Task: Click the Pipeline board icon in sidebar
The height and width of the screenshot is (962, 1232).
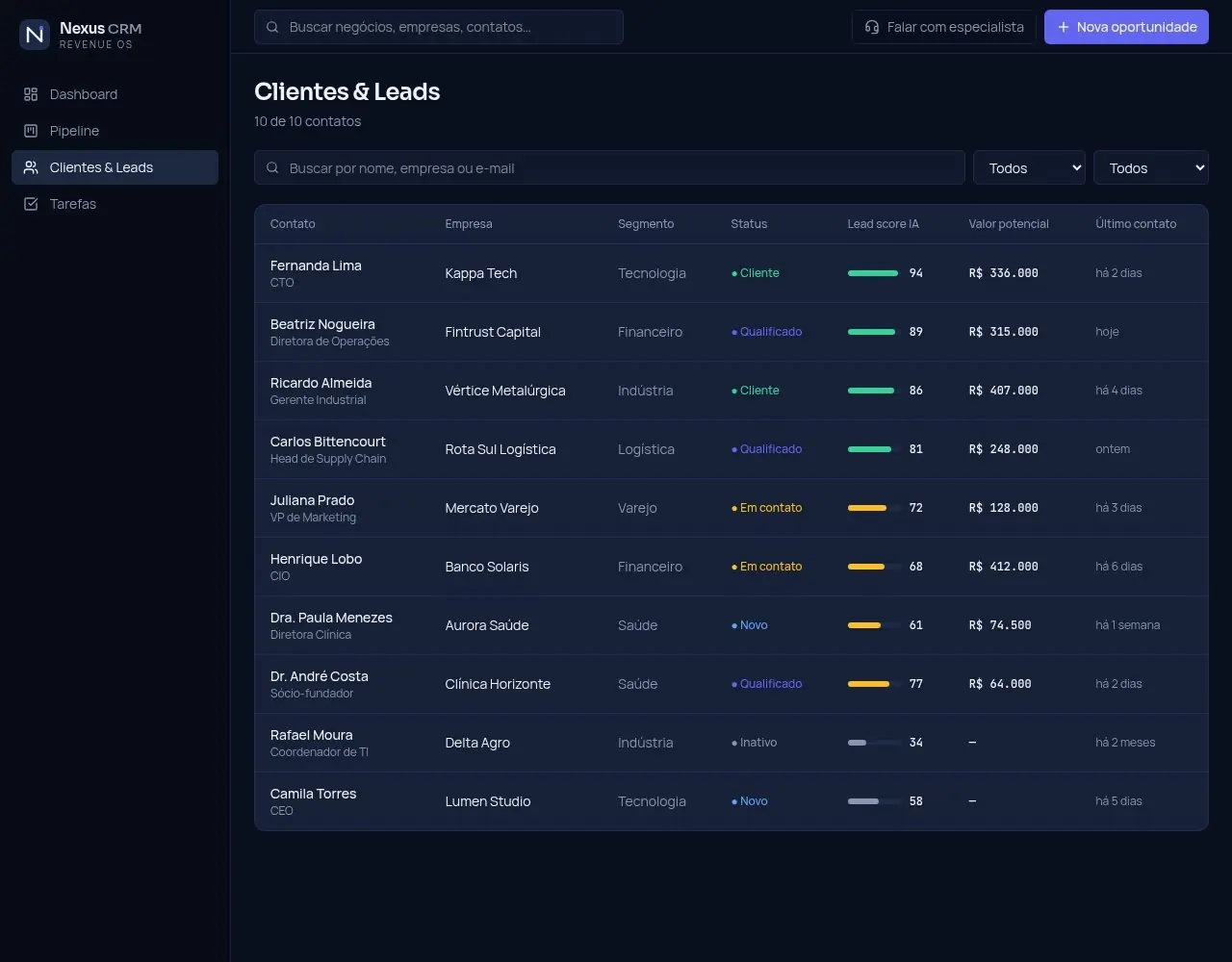Action: pyautogui.click(x=31, y=131)
